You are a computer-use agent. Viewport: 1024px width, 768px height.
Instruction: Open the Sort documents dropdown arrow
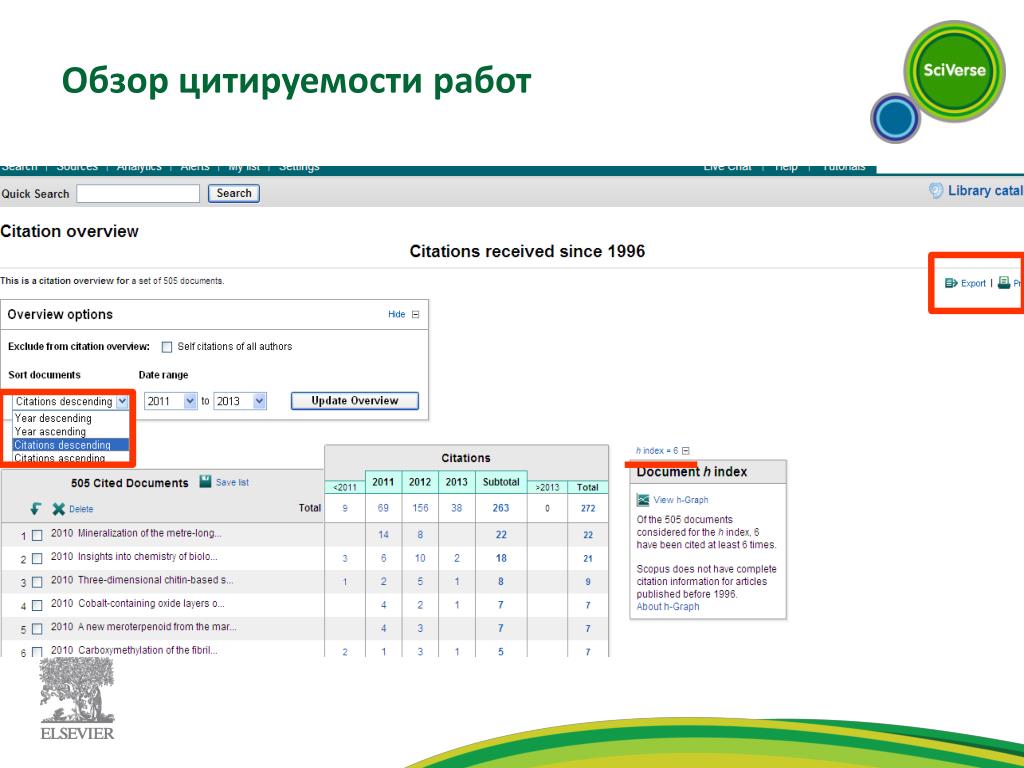(x=122, y=401)
